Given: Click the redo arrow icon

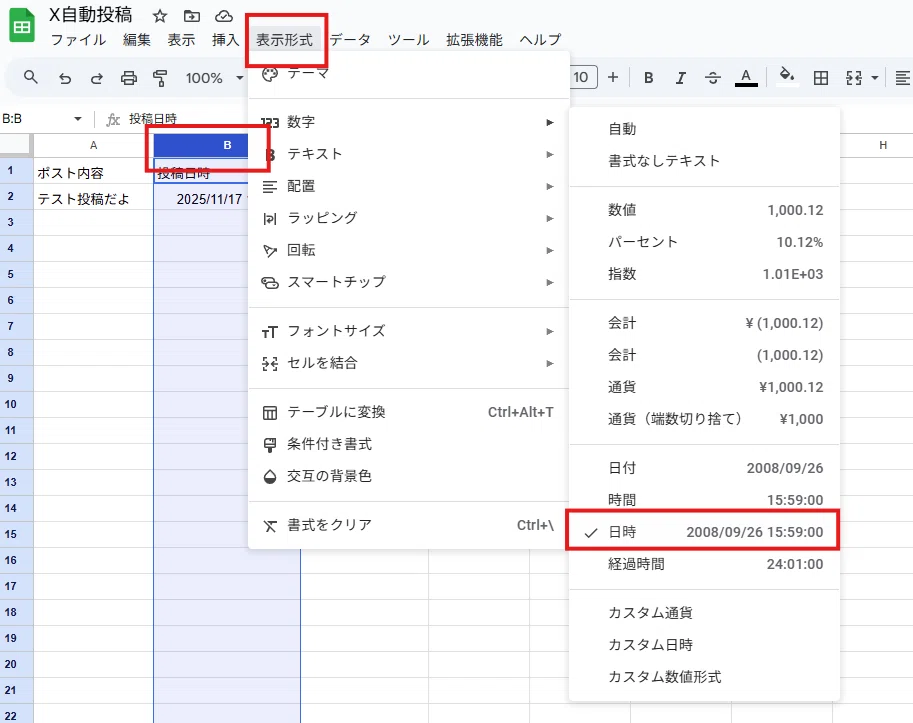Looking at the screenshot, I should pos(97,78).
